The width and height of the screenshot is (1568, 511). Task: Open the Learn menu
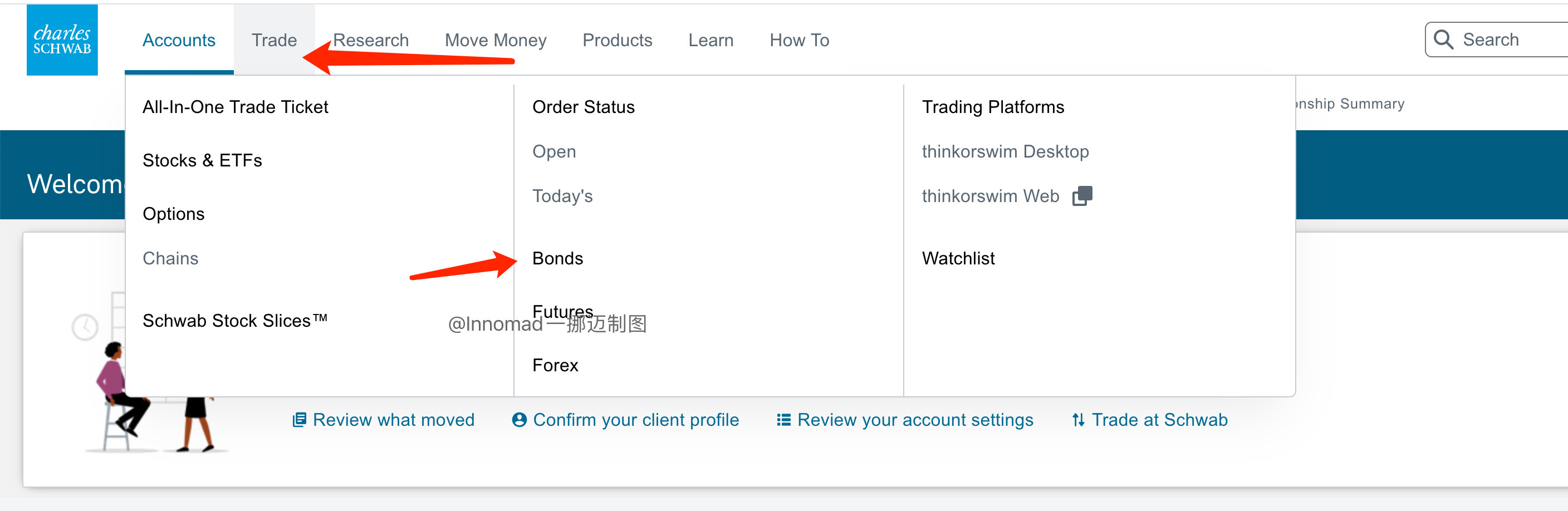710,40
